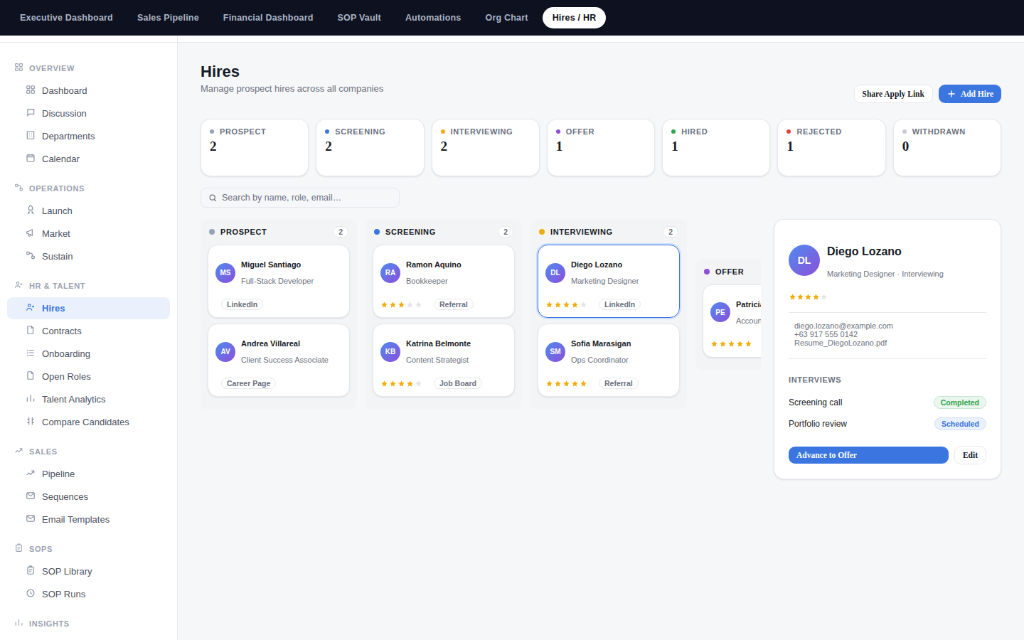1024x640 pixels.
Task: Switch to the Sales Pipeline tab
Action: tap(168, 18)
